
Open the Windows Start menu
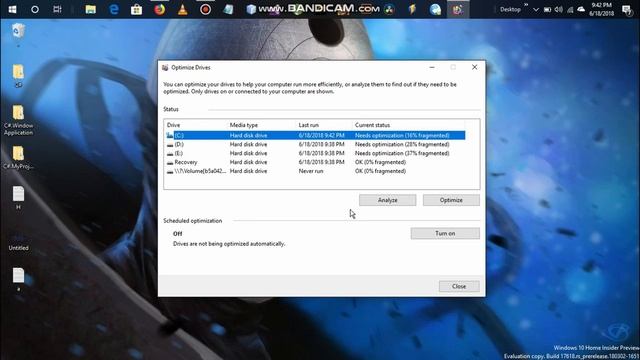[12, 9]
